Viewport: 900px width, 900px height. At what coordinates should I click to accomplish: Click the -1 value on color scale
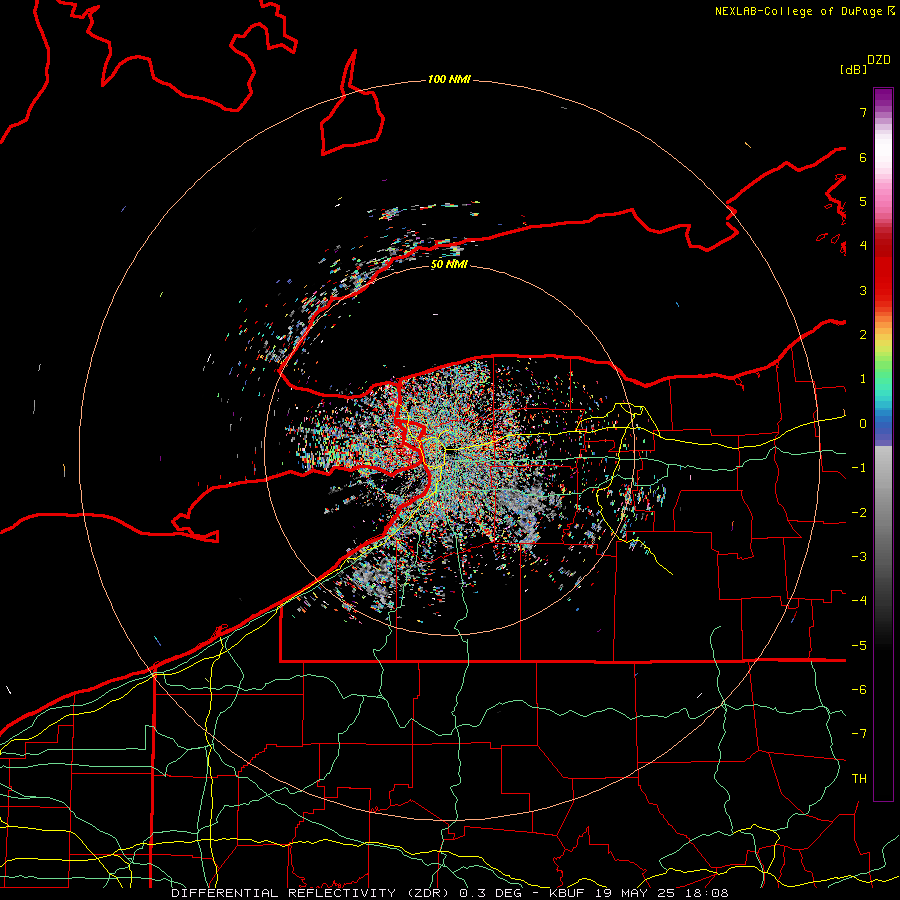[859, 468]
